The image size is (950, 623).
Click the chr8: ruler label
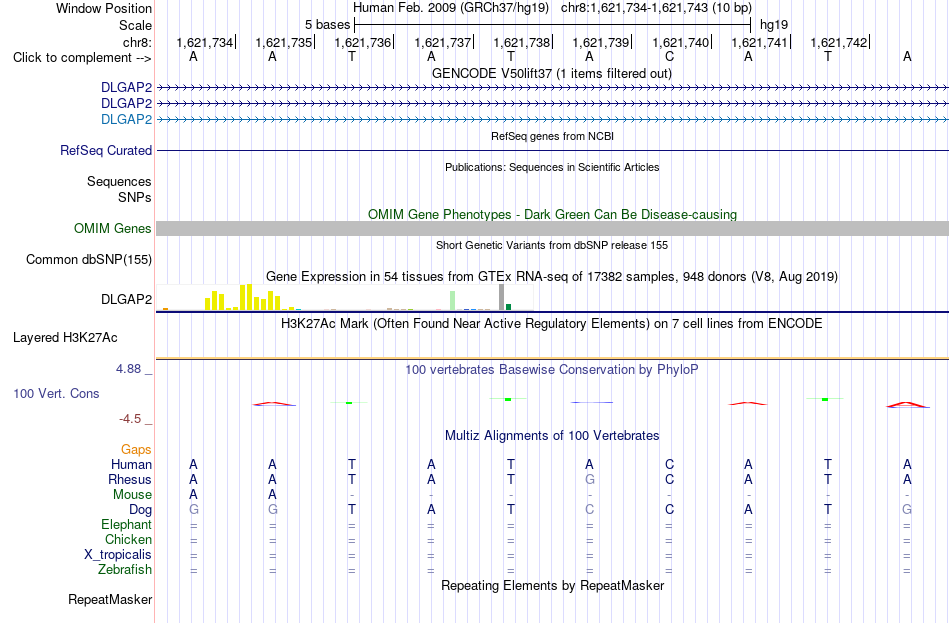click(x=137, y=42)
